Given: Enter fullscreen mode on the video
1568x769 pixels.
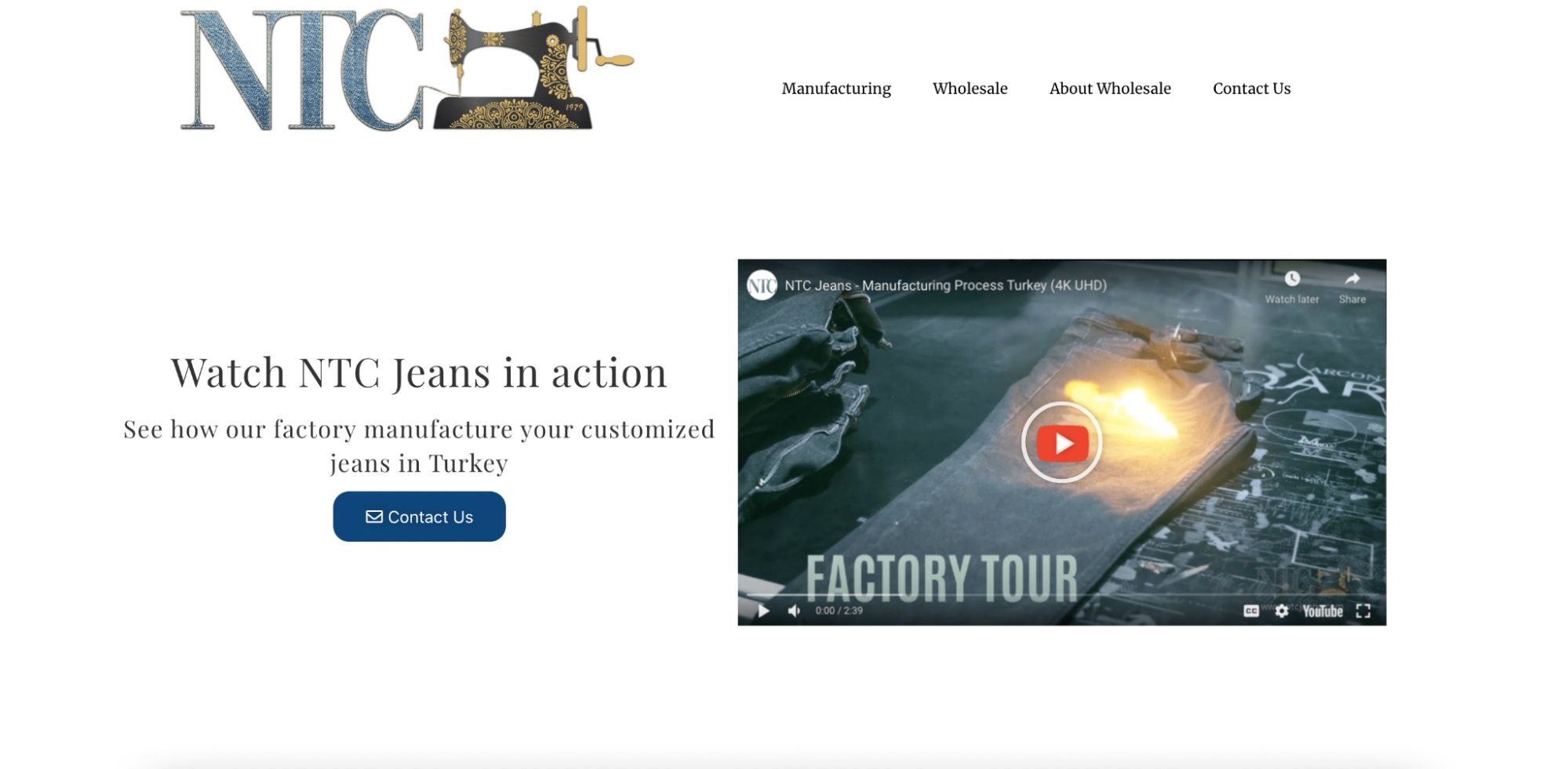Looking at the screenshot, I should click(1363, 611).
